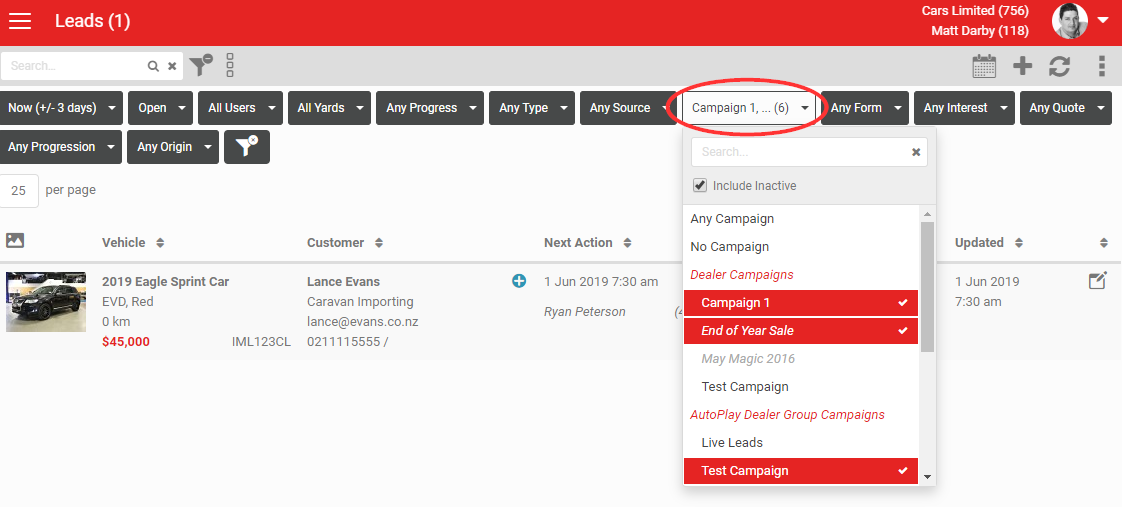The height and width of the screenshot is (507, 1122).
Task: Open user profile menu arrow
Action: 1103,21
